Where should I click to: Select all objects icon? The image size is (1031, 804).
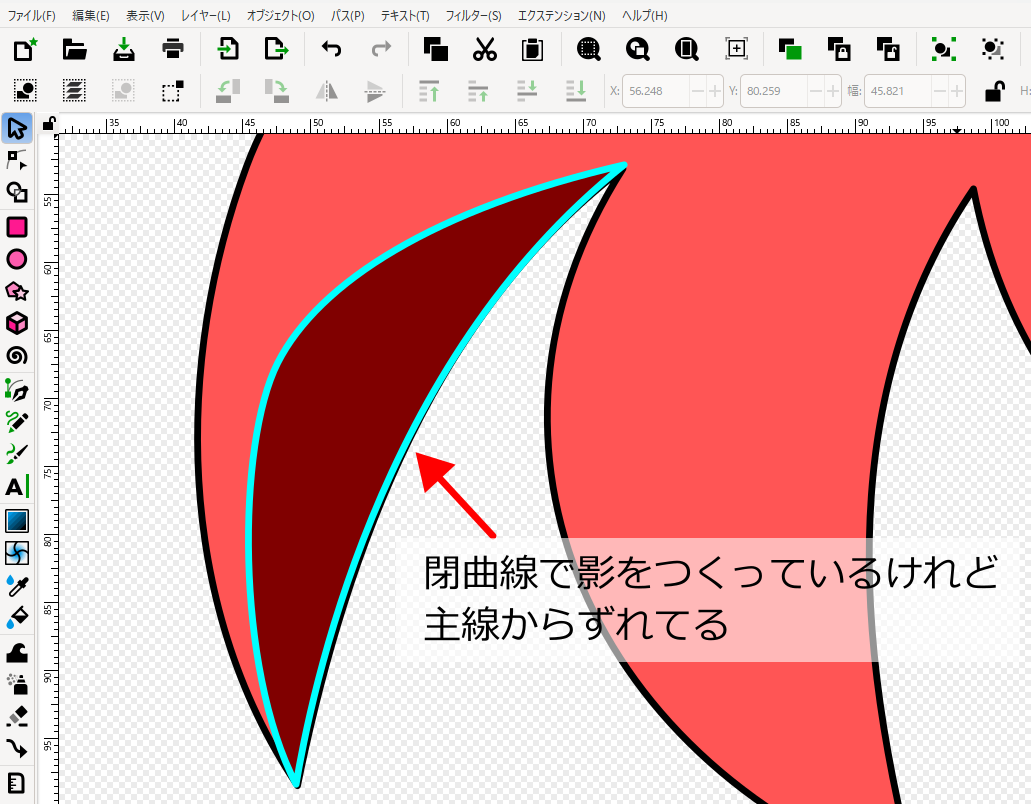pos(25,91)
